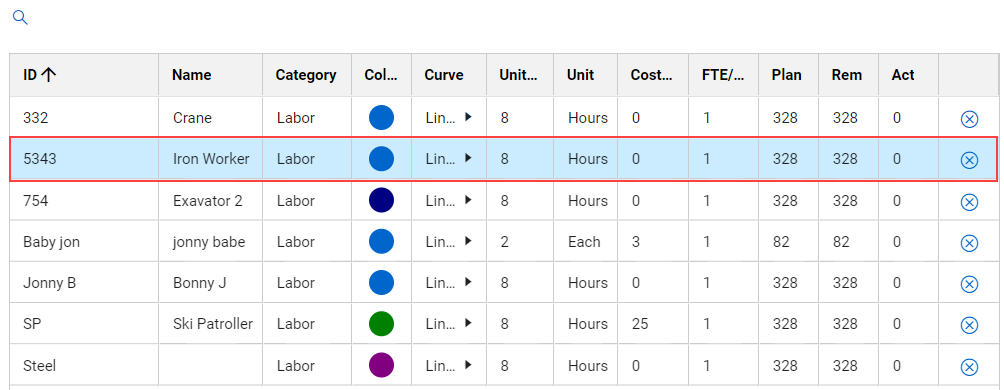Change the navy color of Exavator 2
This screenshot has width=1004, height=390.
(x=381, y=200)
